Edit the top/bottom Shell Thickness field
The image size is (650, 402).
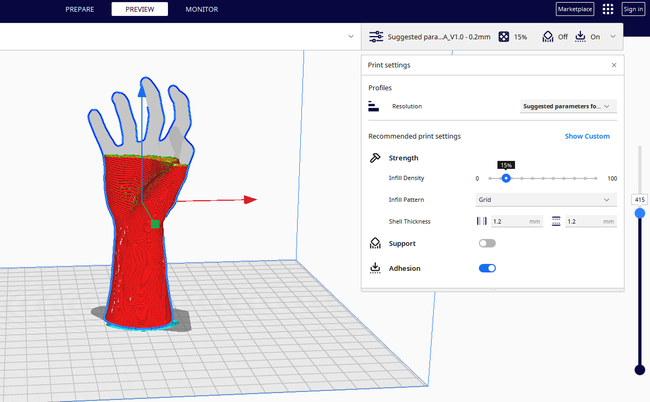pos(591,222)
